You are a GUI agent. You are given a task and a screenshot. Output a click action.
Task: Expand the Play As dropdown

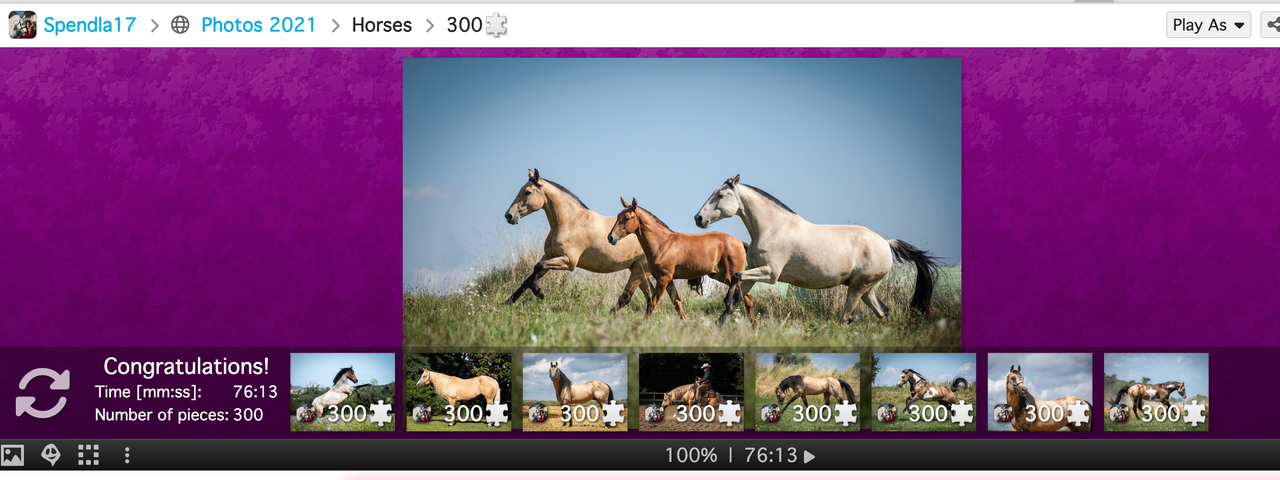coord(1208,25)
